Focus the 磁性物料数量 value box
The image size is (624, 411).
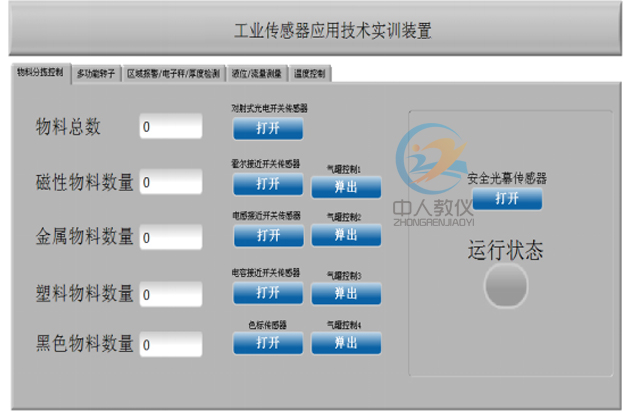click(171, 182)
